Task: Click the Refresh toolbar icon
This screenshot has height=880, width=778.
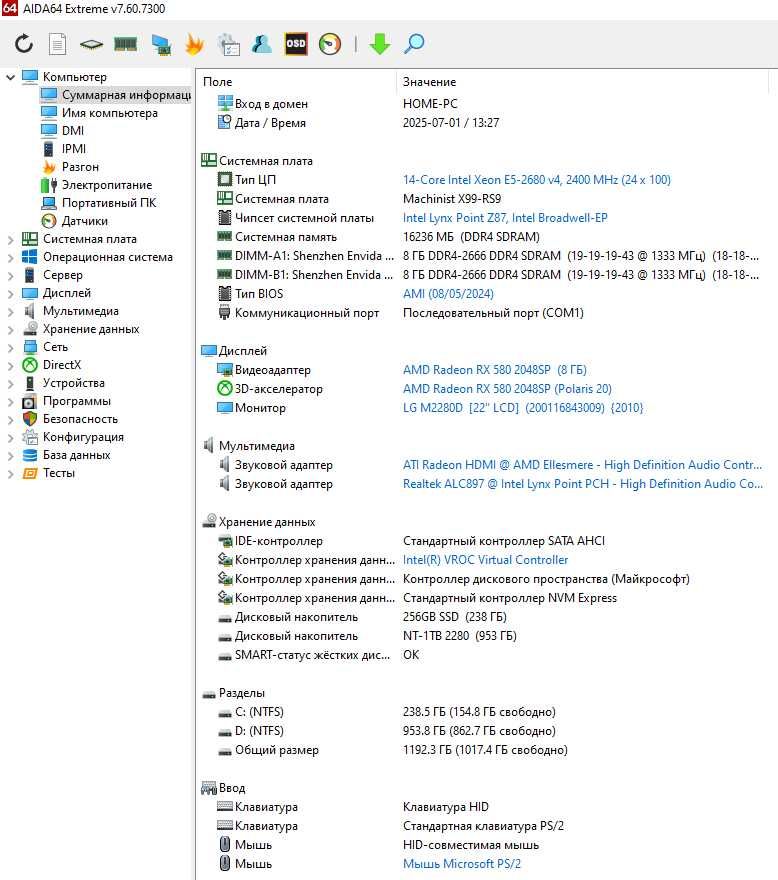Action: point(24,44)
